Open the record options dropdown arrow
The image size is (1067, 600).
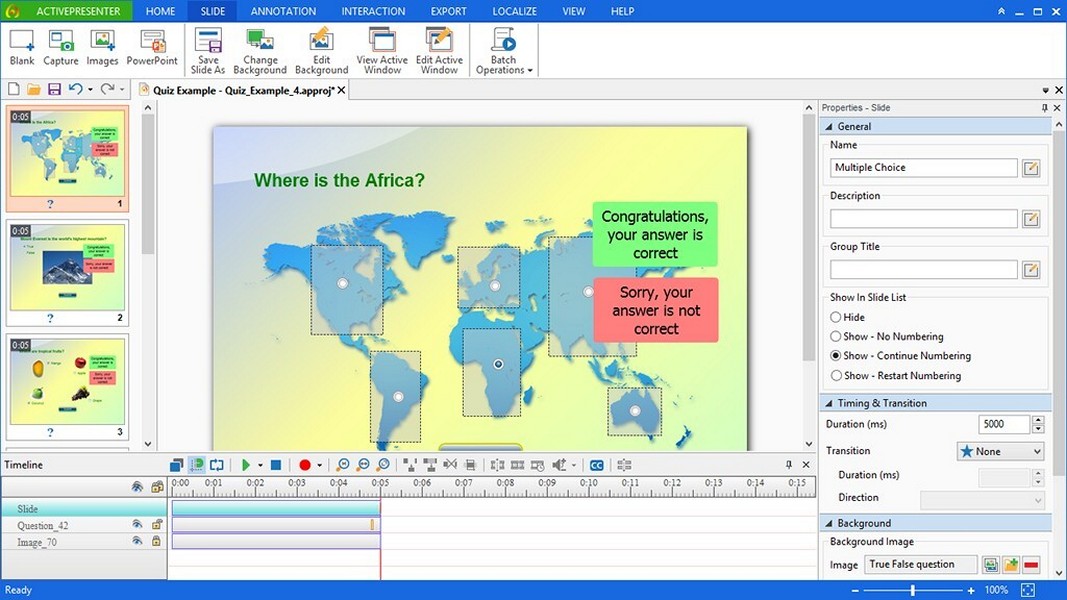pyautogui.click(x=319, y=465)
